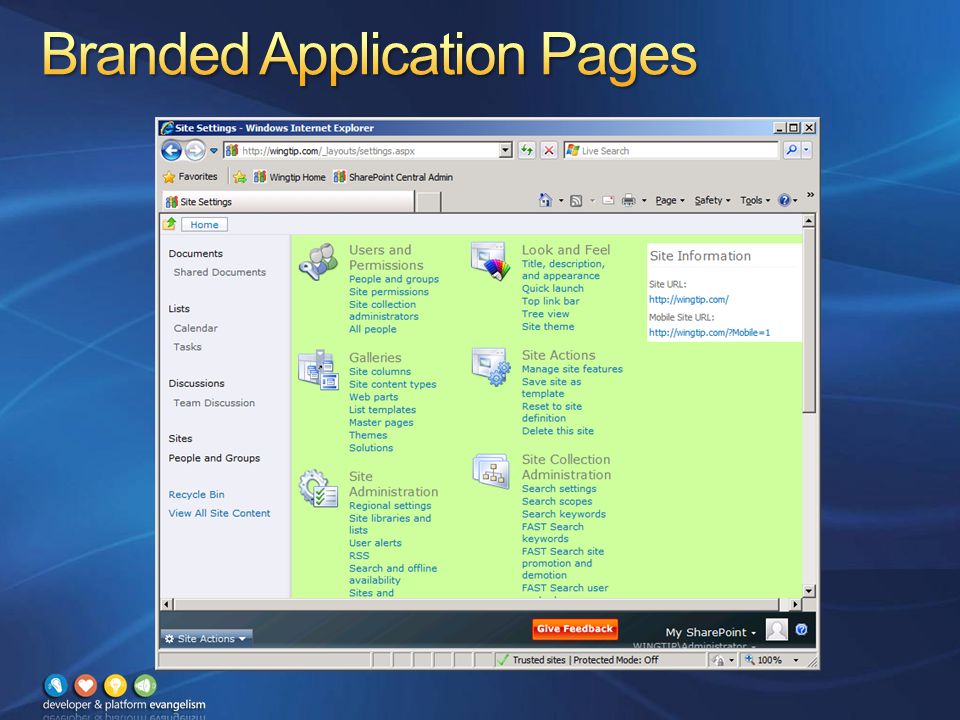Click Manage site features
Viewport: 960px width, 720px height.
(572, 369)
